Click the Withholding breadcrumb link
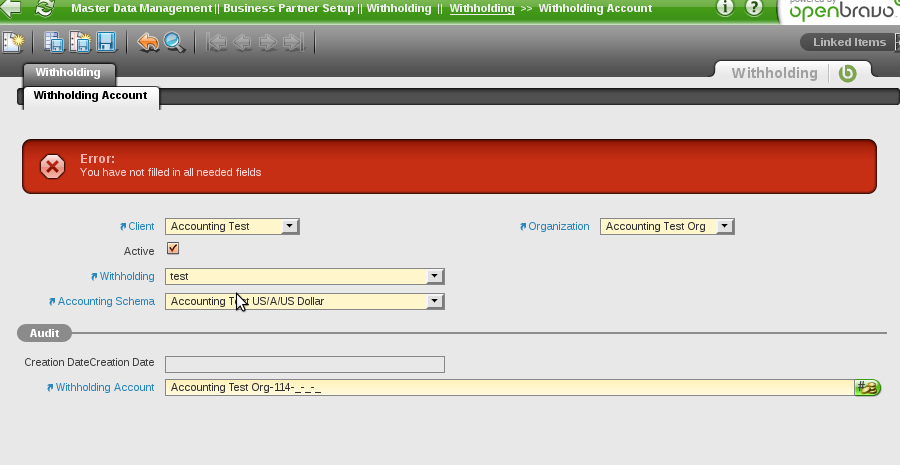The image size is (900, 465). coord(482,9)
